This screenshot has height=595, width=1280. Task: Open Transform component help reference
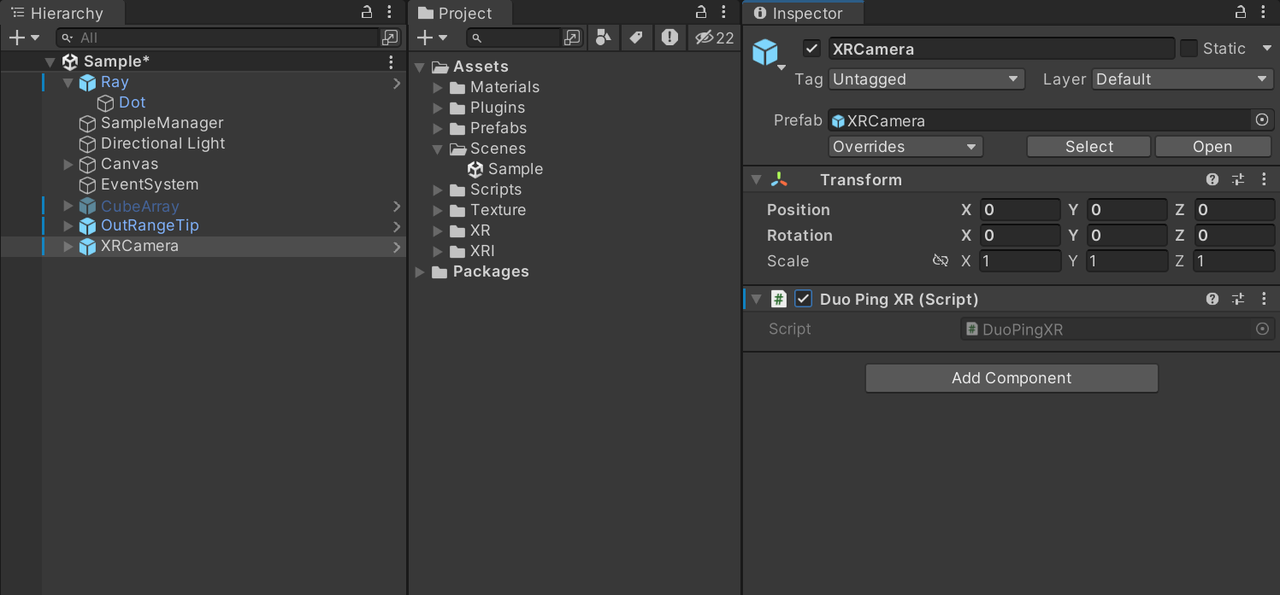click(x=1212, y=180)
